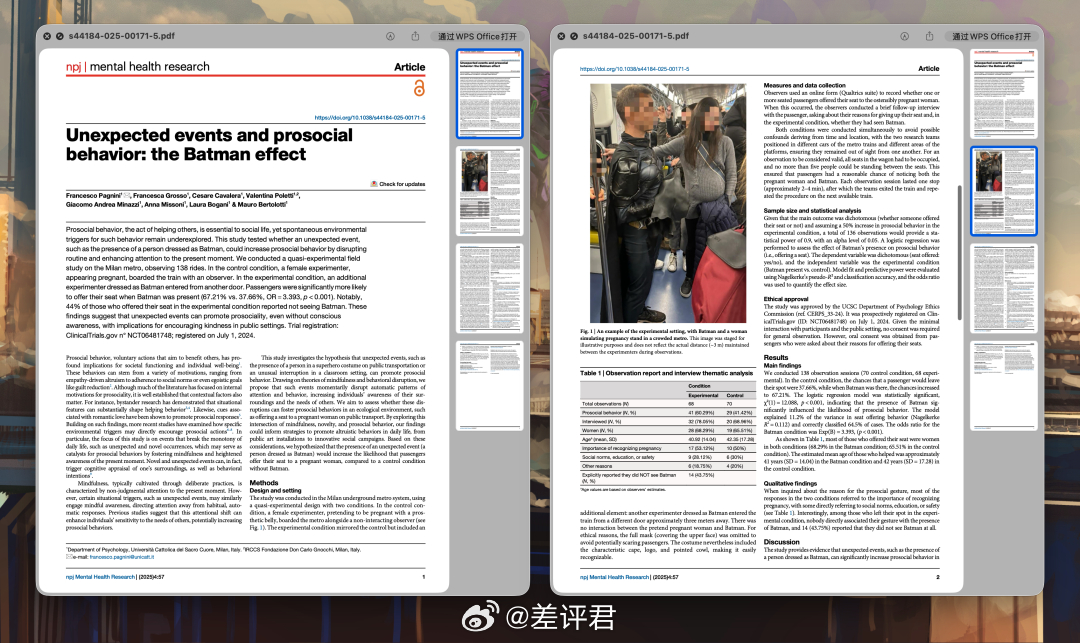Click 'Check for updates' badge under the title
Screen dimensions: 1080x643
397,184
